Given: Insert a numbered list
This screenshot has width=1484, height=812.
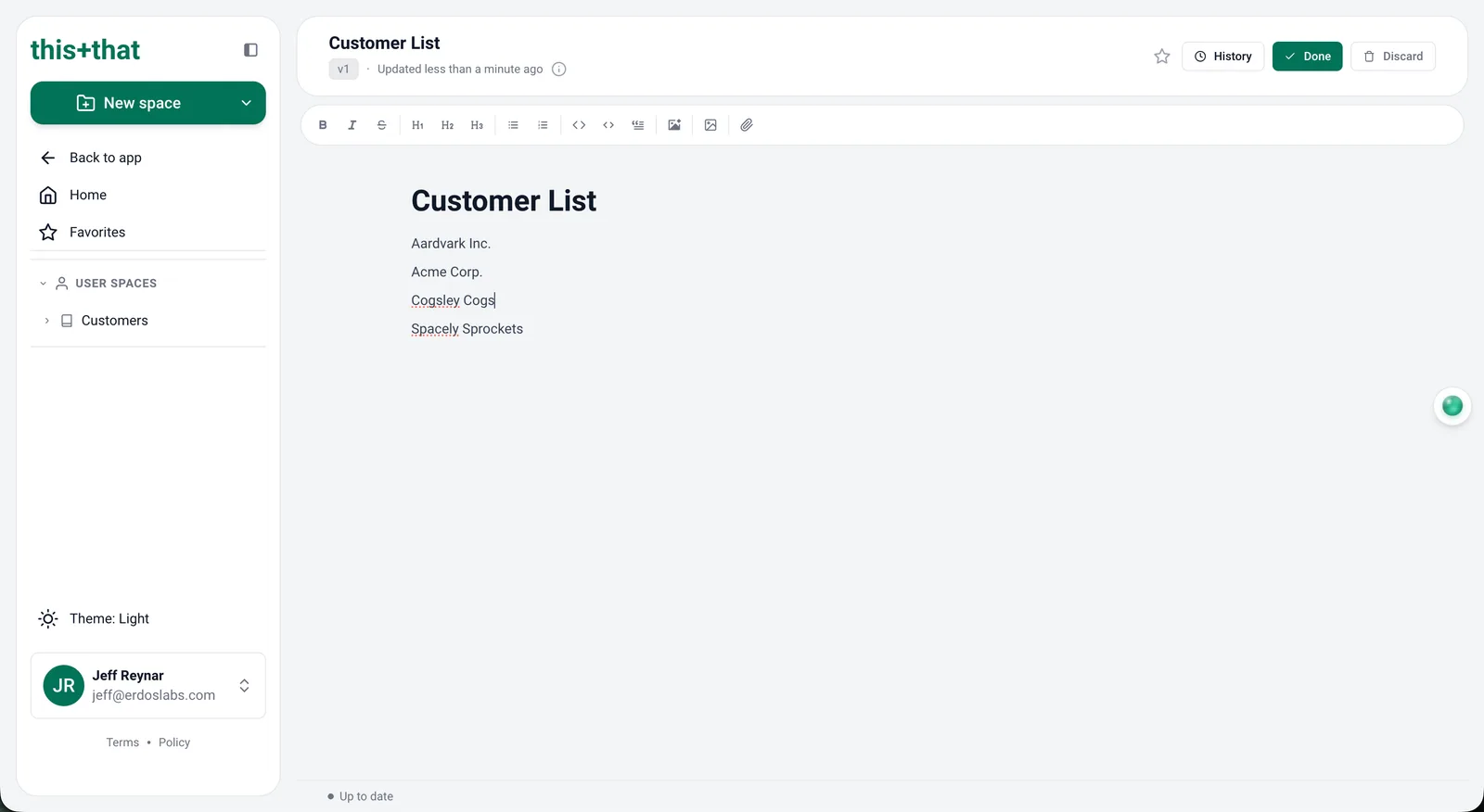Looking at the screenshot, I should [543, 125].
